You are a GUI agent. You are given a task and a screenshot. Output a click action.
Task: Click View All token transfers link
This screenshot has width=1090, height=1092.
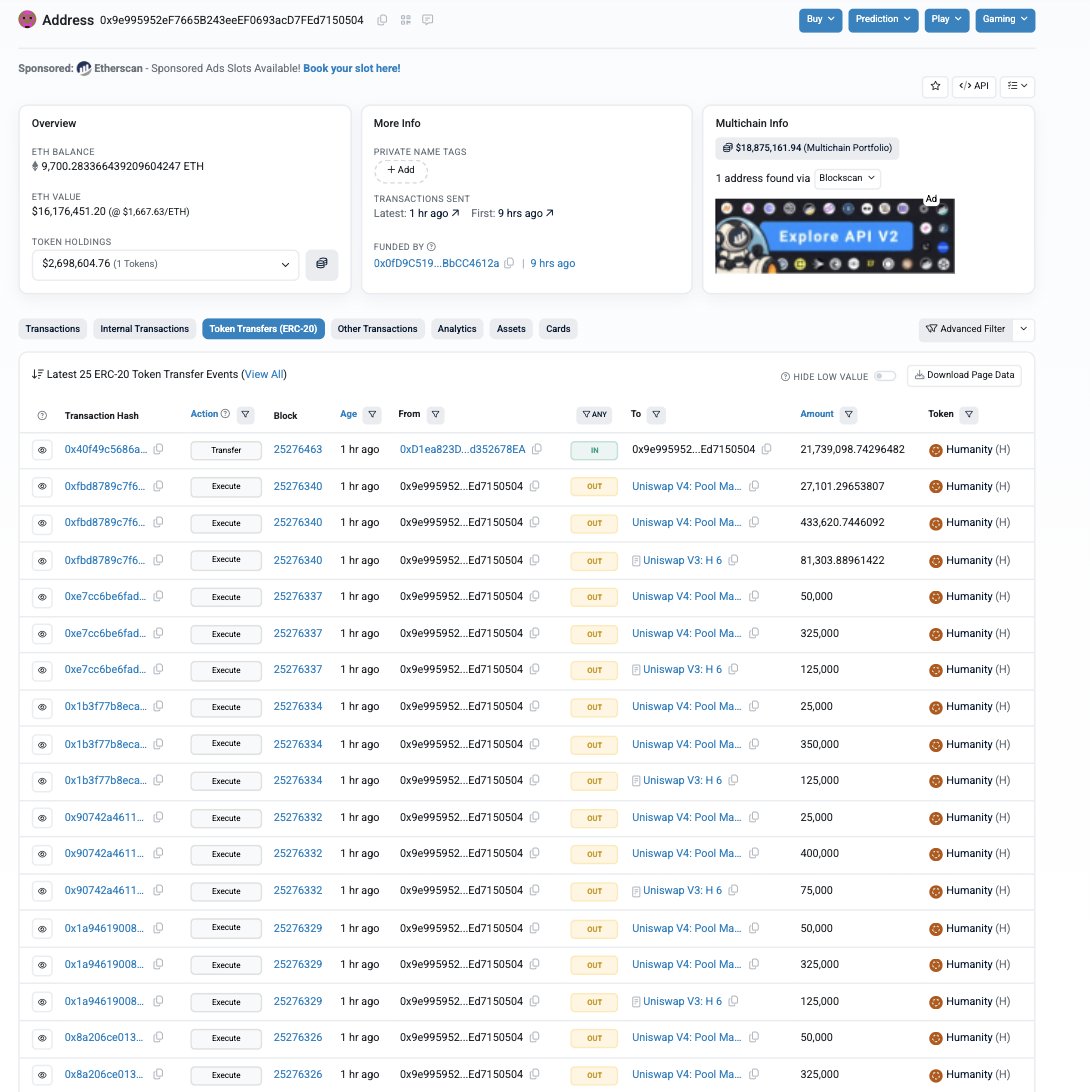pyautogui.click(x=265, y=375)
